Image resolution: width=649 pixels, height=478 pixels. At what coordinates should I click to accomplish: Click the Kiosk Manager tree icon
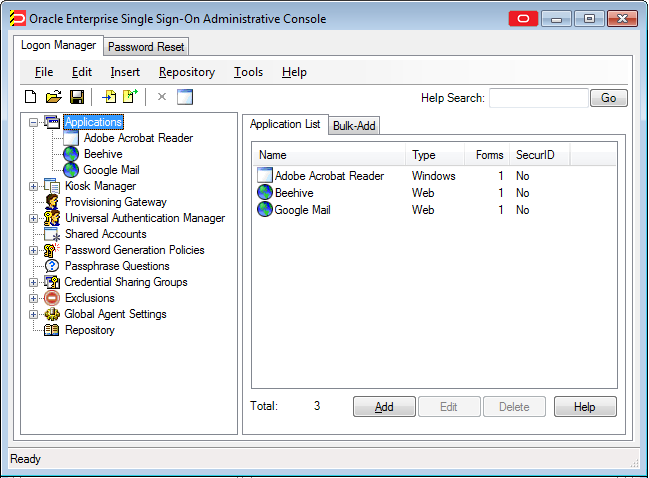[52, 186]
